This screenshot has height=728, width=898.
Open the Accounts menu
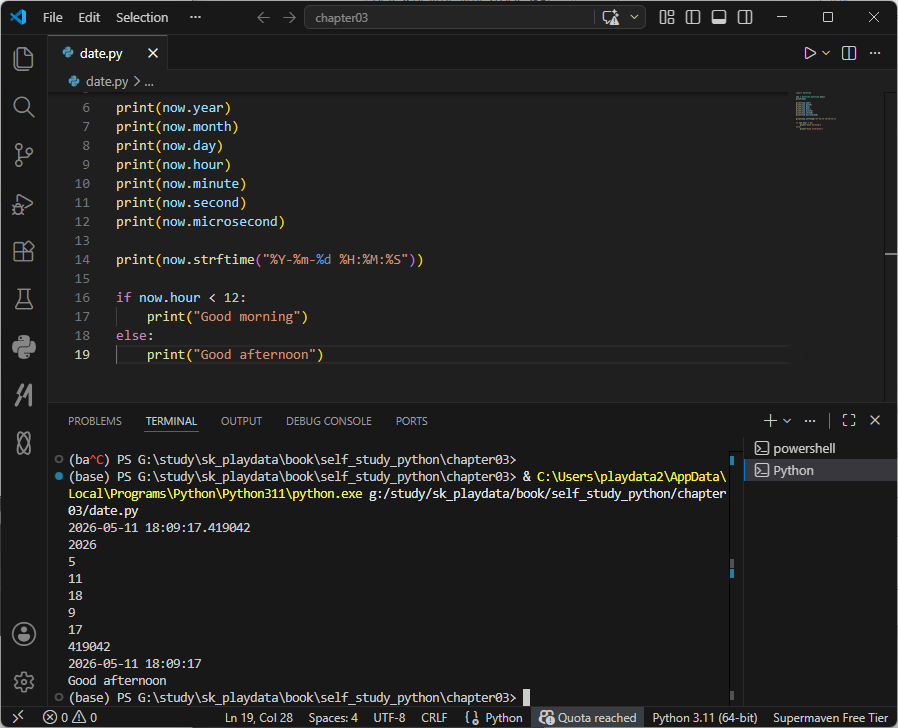point(23,634)
